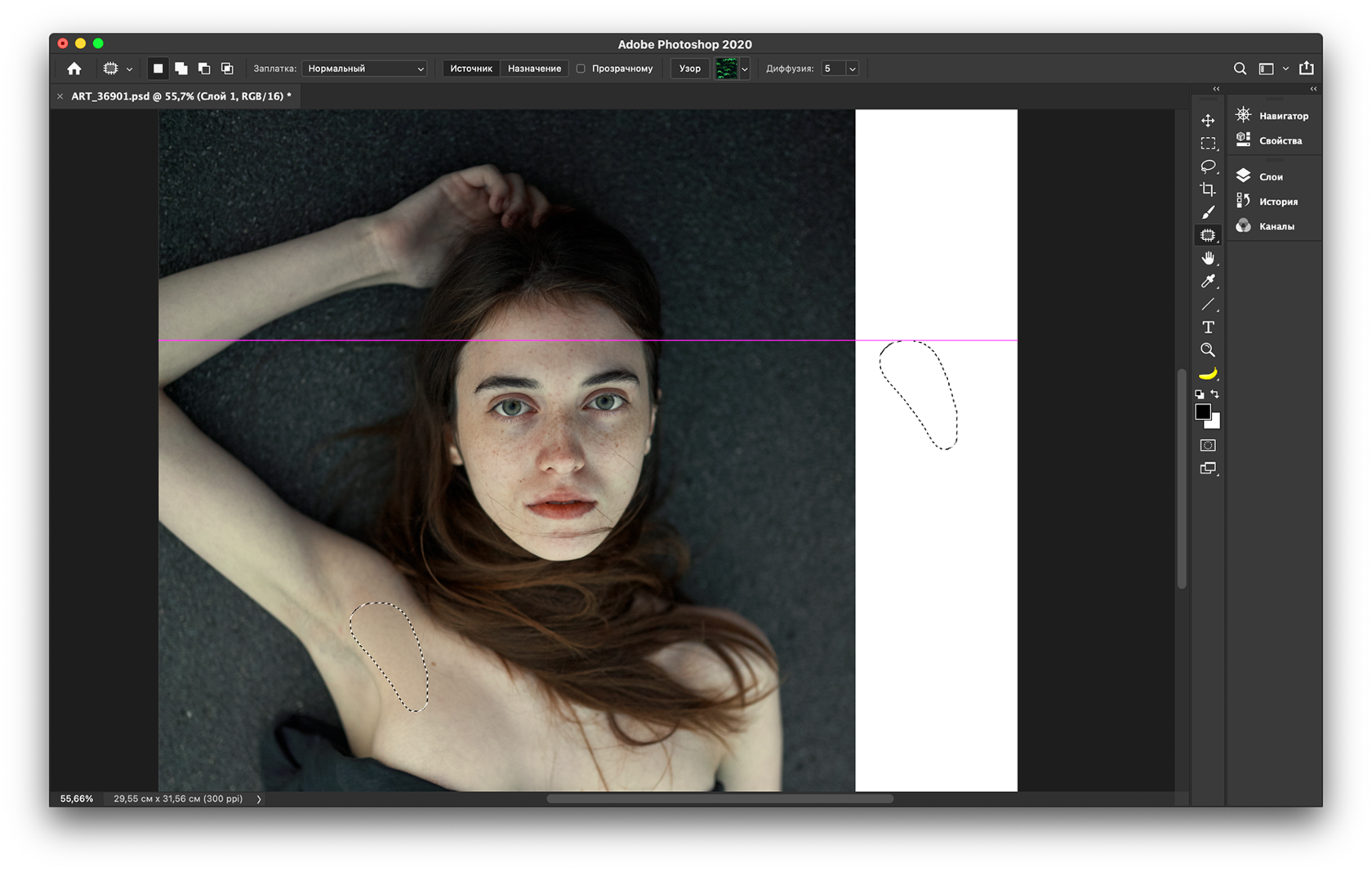The width and height of the screenshot is (1372, 872).
Task: Collapse the right panel dock with double arrows
Action: 1313,89
